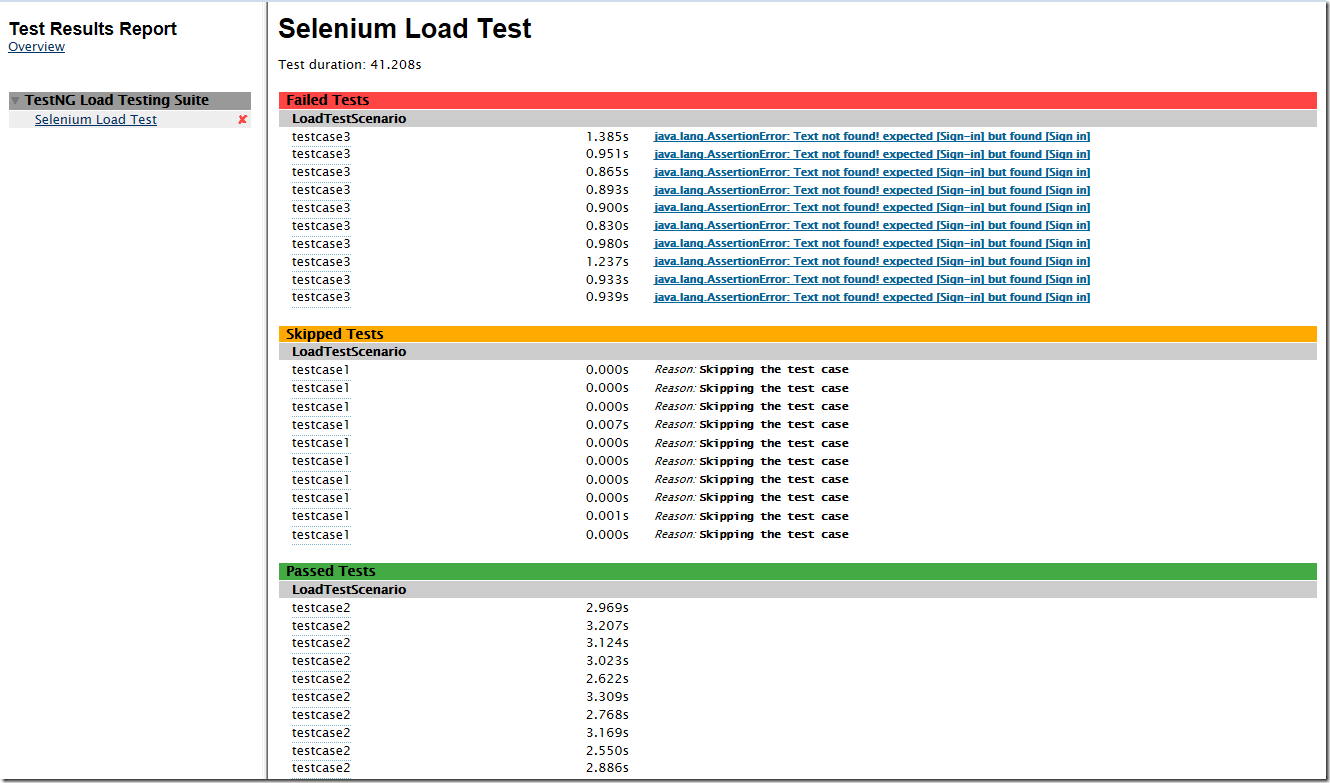Select Selenium Load Test in the sidebar

pos(95,119)
